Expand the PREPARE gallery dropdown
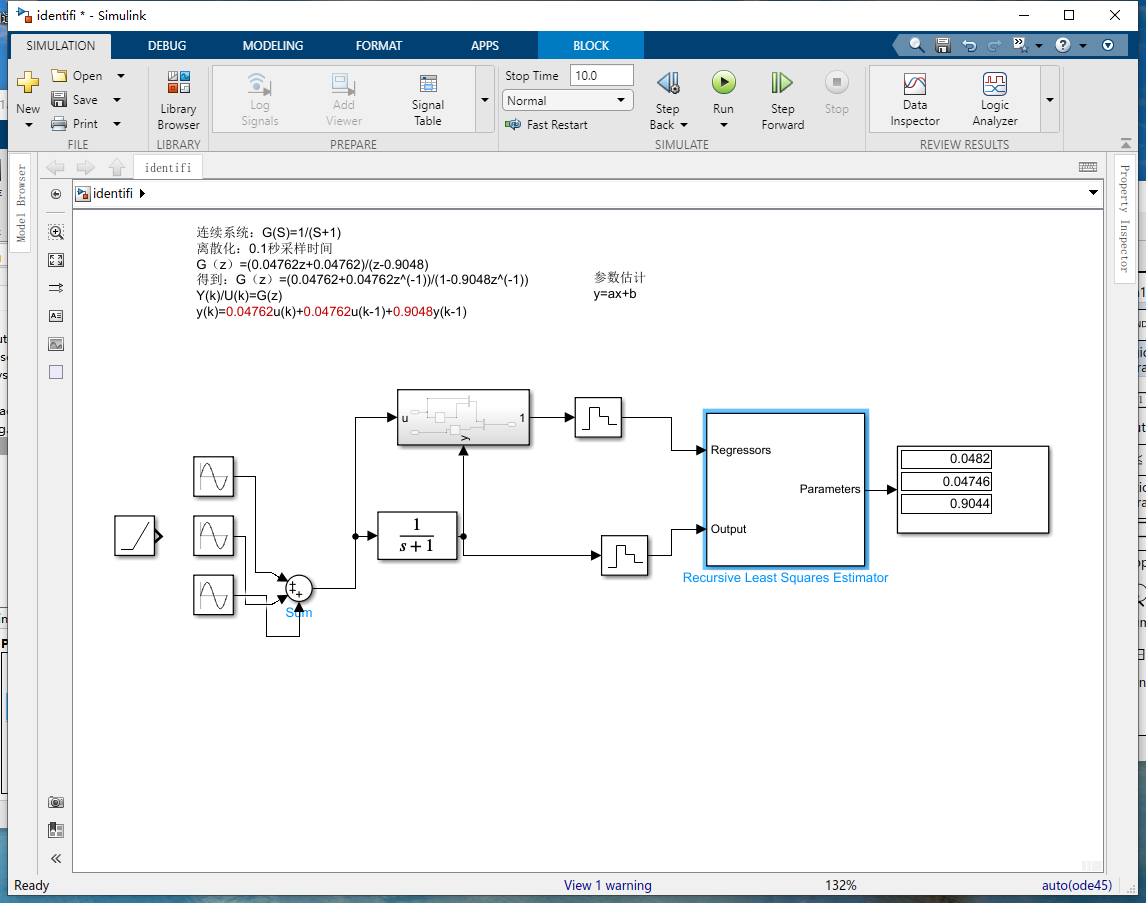The height and width of the screenshot is (903, 1146). tap(485, 100)
